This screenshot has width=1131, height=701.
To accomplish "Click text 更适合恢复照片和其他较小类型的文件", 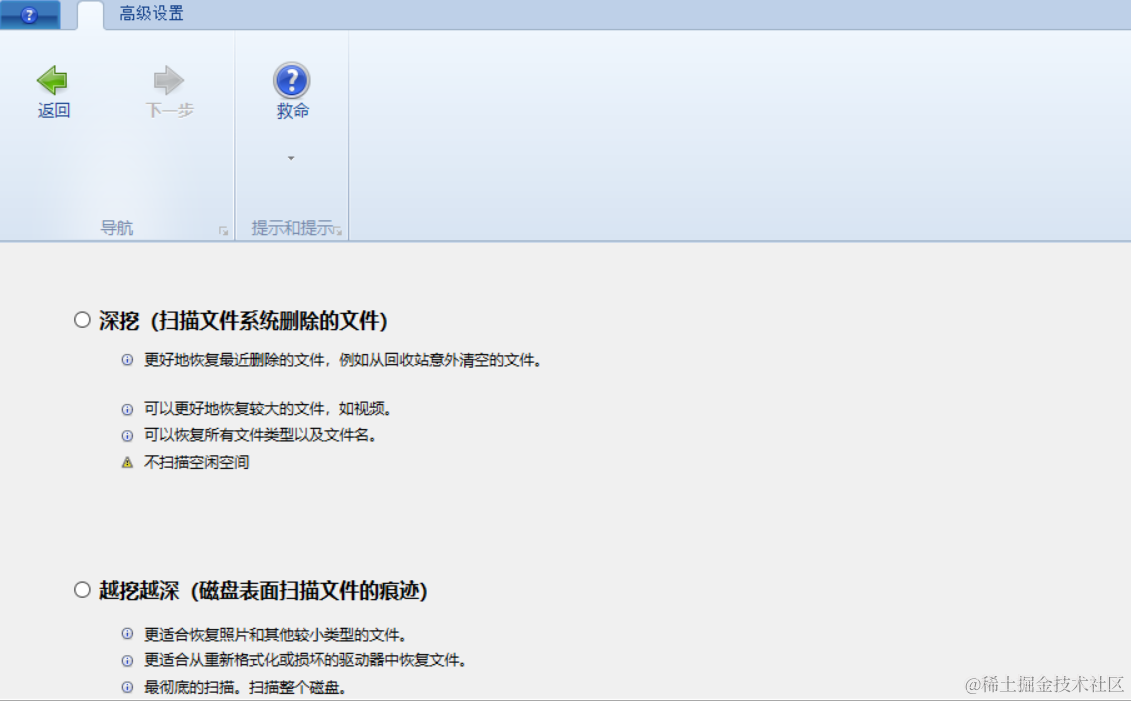I will tap(276, 635).
